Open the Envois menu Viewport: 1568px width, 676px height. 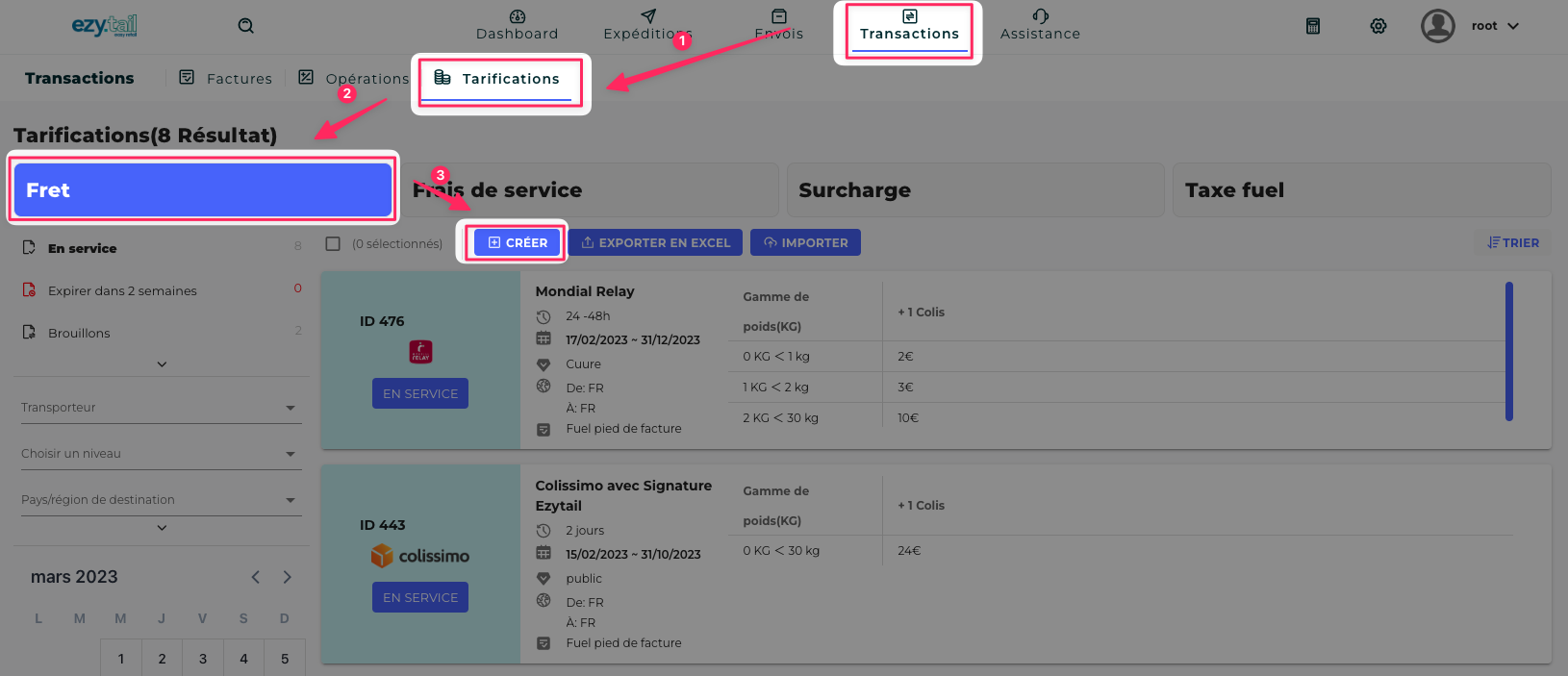pyautogui.click(x=779, y=26)
